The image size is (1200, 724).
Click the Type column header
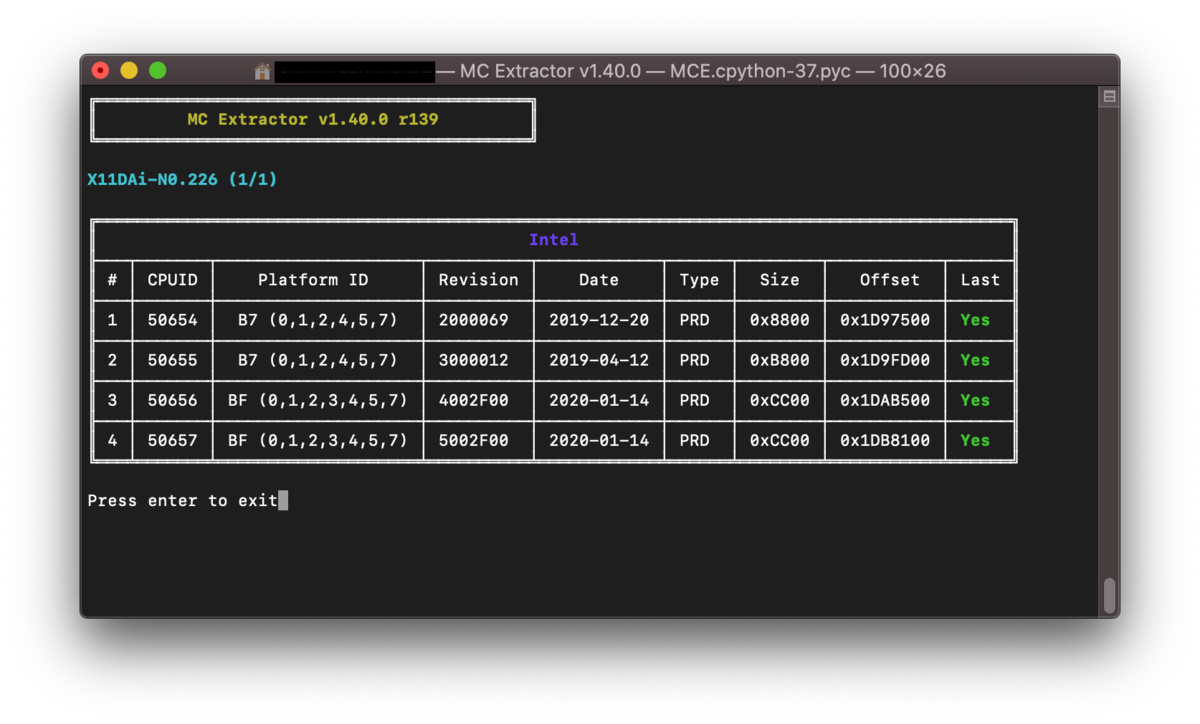699,280
